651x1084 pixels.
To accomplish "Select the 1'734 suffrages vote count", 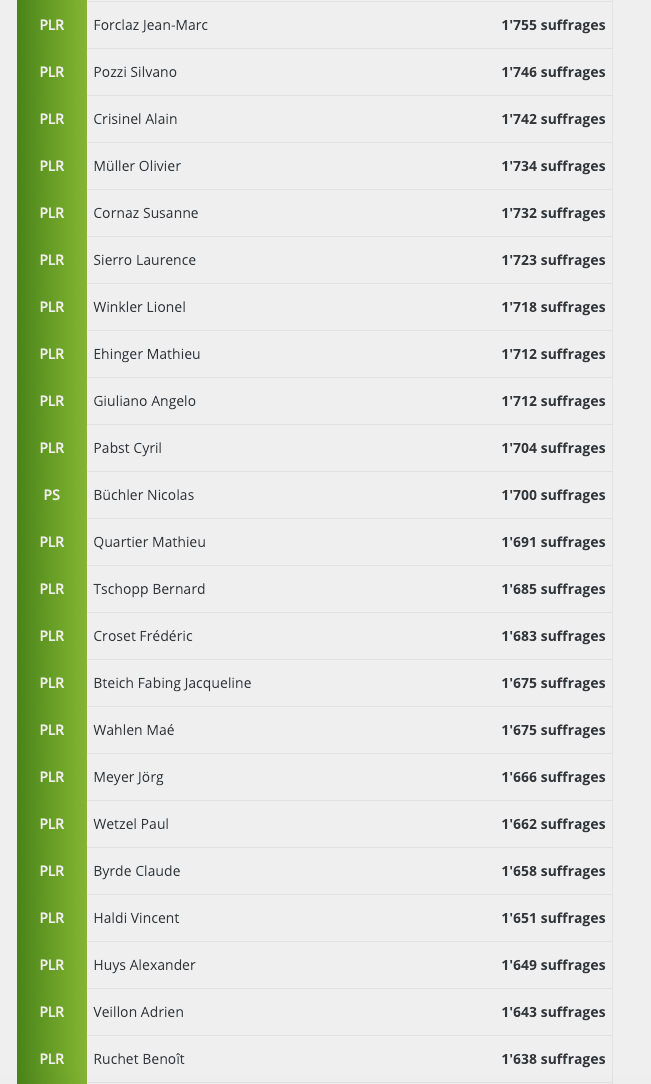I will coord(553,166).
